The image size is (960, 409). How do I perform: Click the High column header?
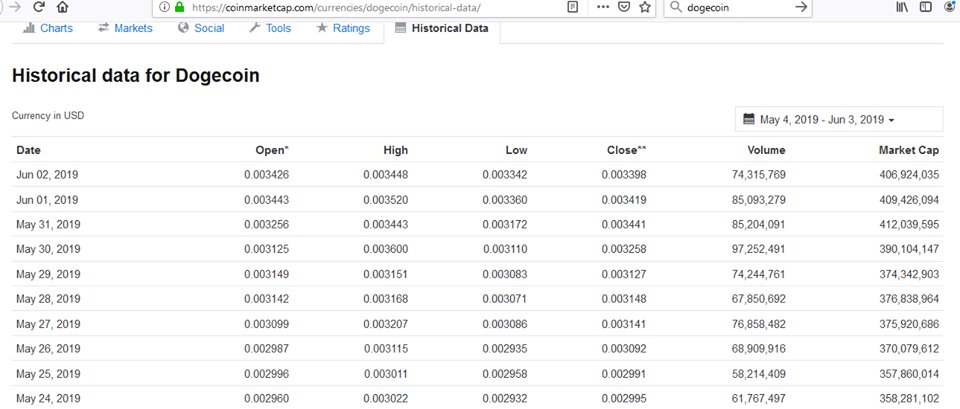pyautogui.click(x=396, y=150)
